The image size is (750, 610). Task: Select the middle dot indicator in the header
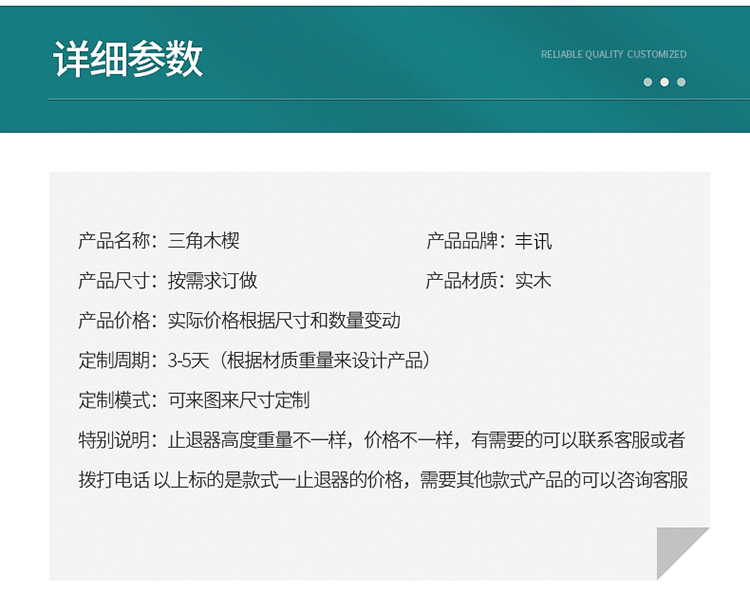[x=664, y=82]
